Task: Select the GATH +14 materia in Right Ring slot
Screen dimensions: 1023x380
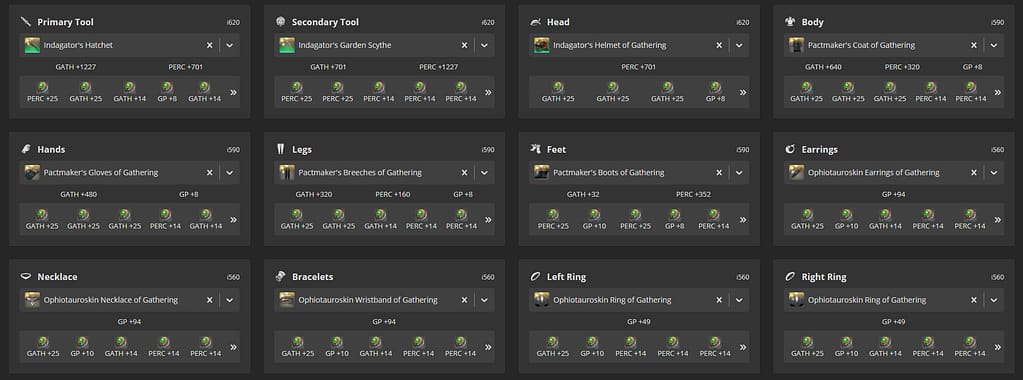Action: (x=886, y=347)
